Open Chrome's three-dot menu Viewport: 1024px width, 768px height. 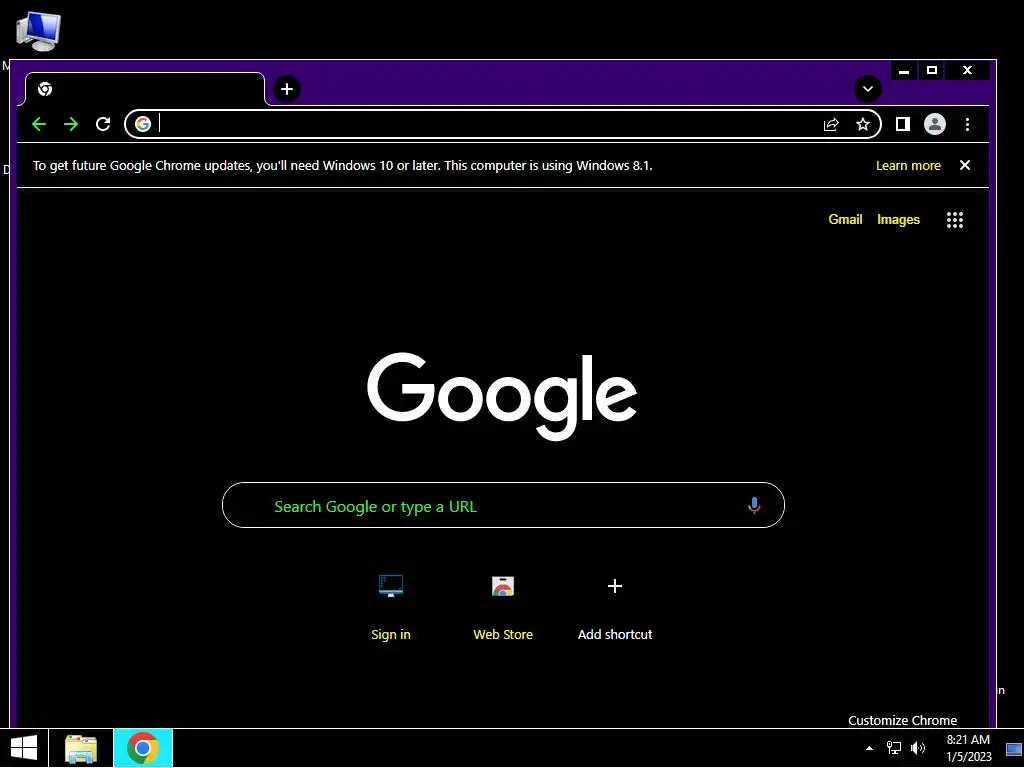[967, 124]
